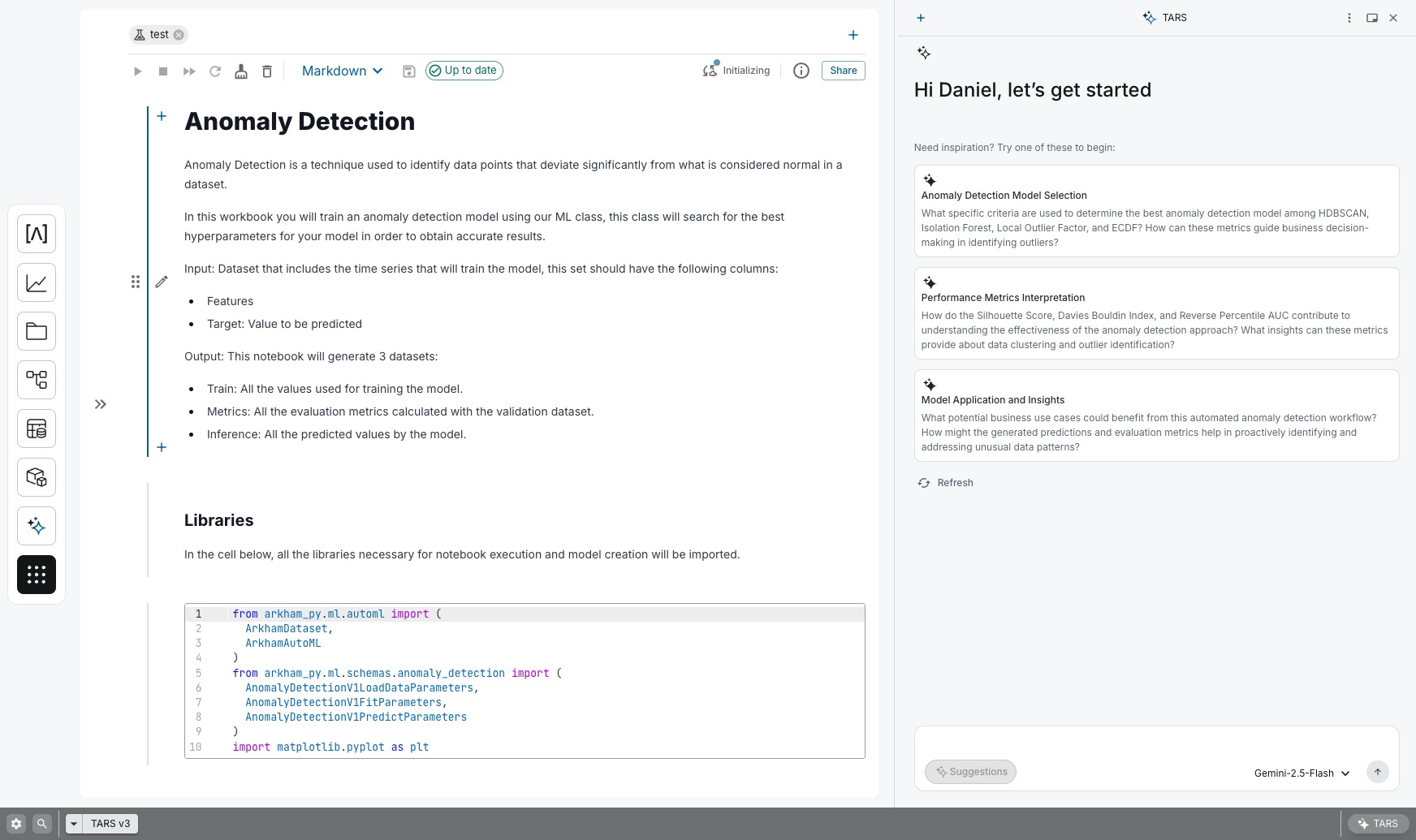Toggle TARS panel from bottom bar button
Viewport: 1416px width, 840px height.
1378,824
